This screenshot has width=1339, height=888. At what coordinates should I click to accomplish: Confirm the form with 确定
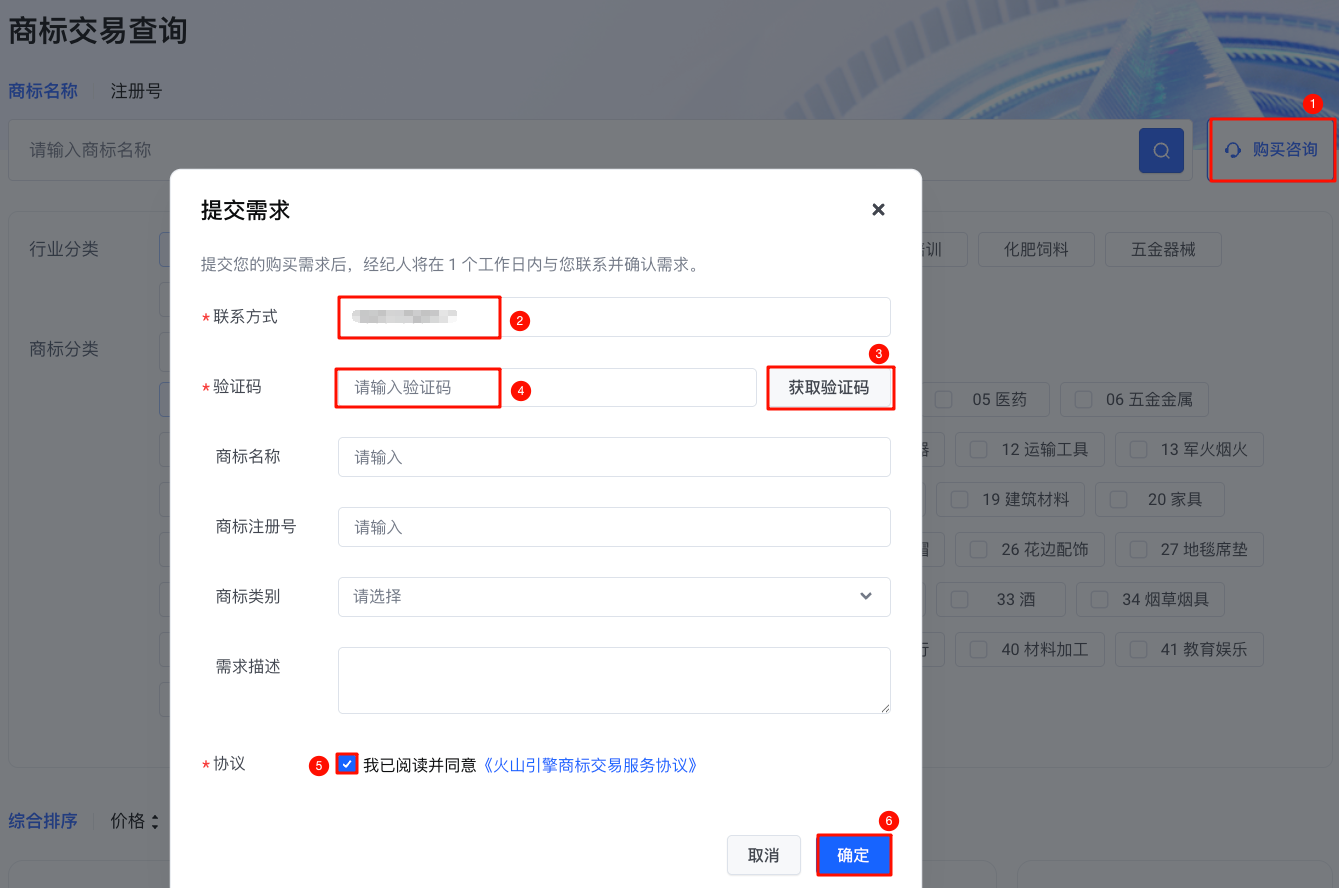point(853,856)
